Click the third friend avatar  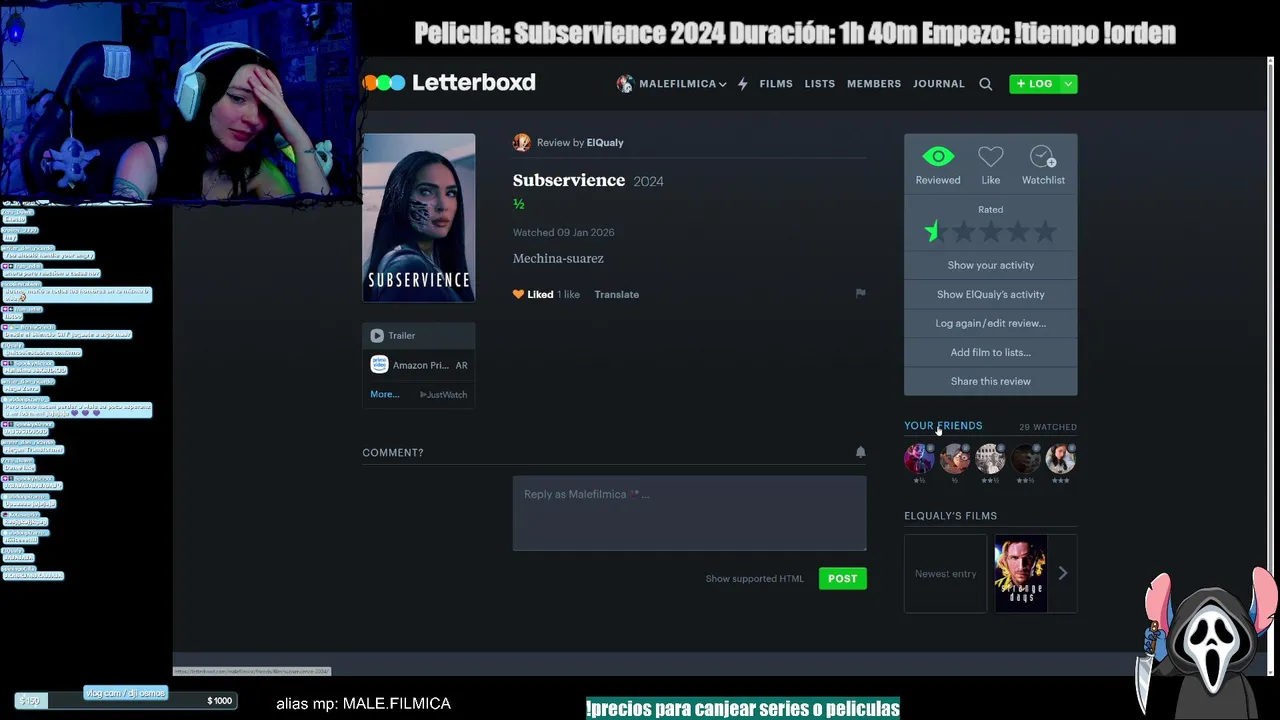click(990, 459)
